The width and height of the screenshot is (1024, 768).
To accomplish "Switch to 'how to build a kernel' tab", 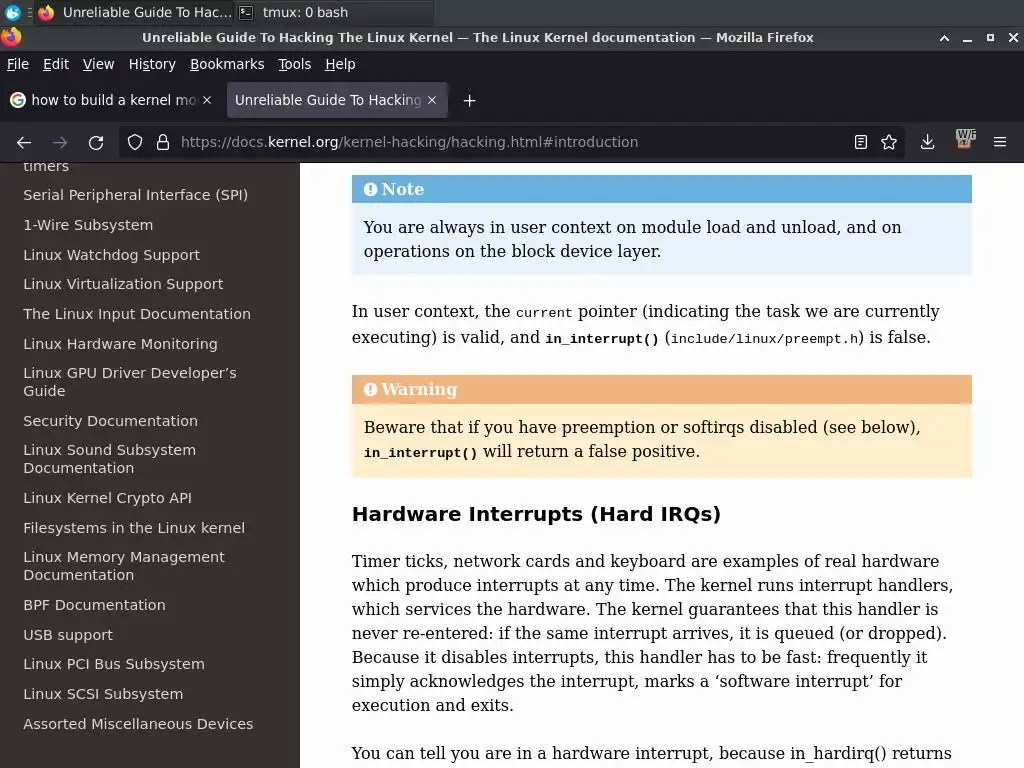I will pyautogui.click(x=111, y=100).
